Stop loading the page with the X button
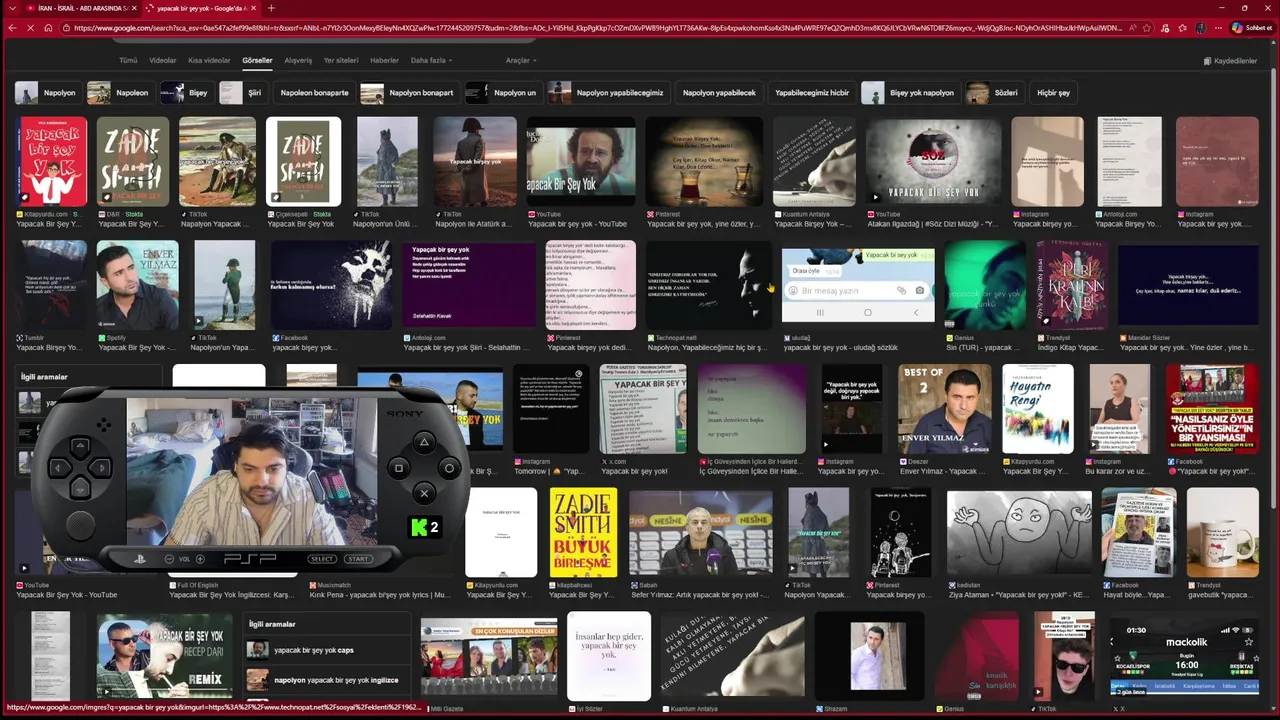Viewport: 1280px width, 720px height. click(x=31, y=28)
